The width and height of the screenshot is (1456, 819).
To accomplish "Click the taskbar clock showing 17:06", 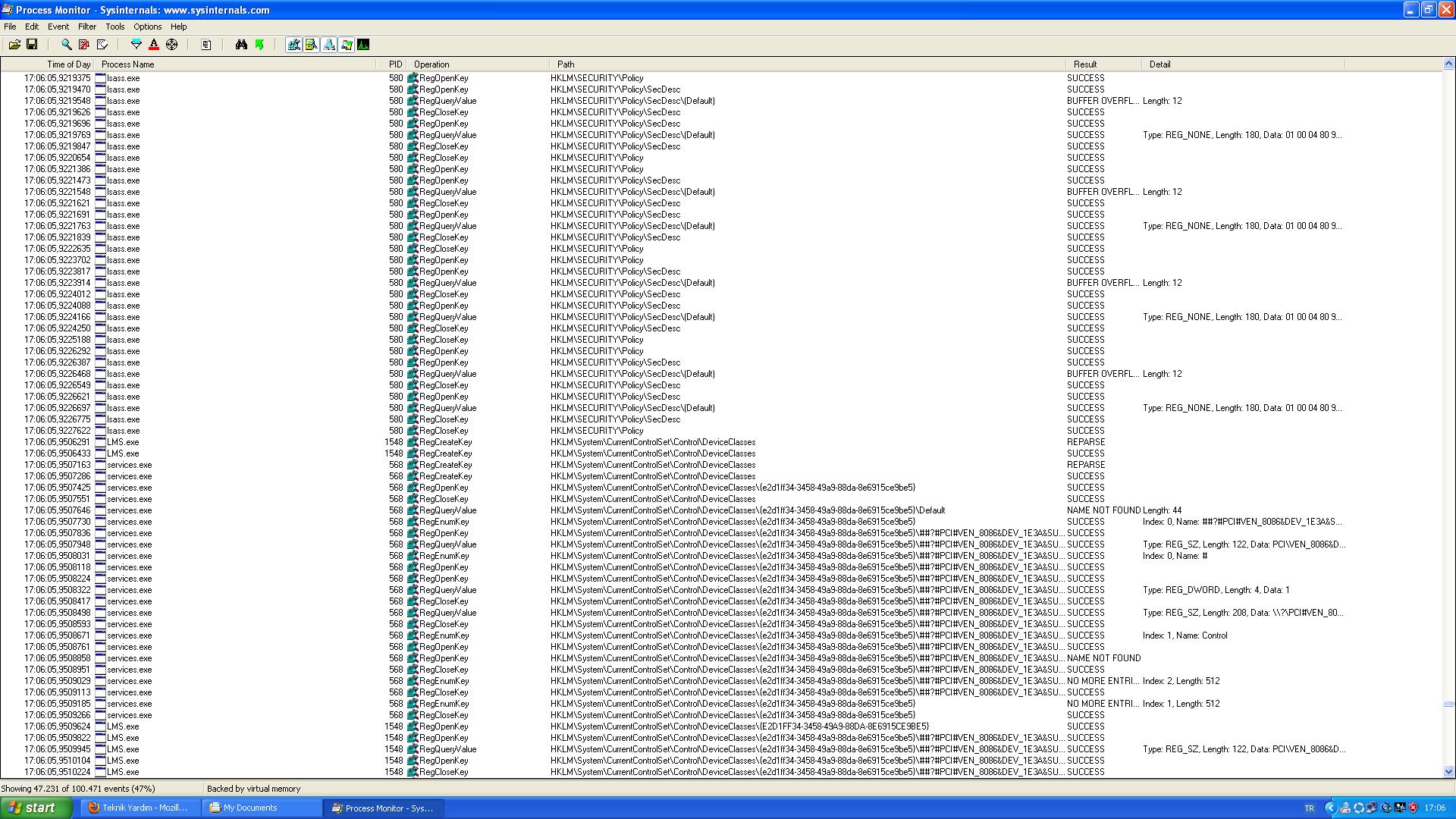I will (x=1435, y=808).
